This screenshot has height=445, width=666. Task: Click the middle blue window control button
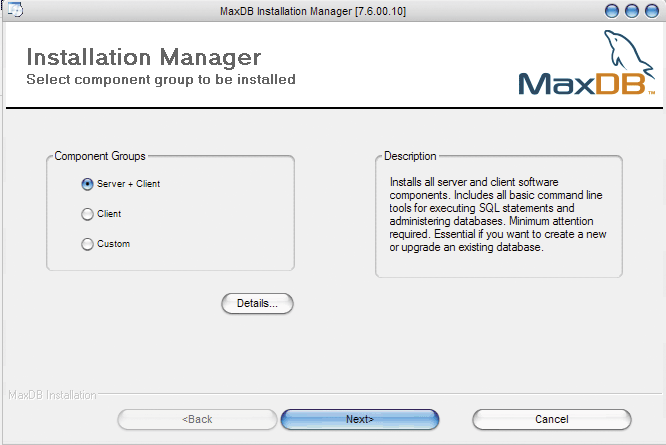632,11
